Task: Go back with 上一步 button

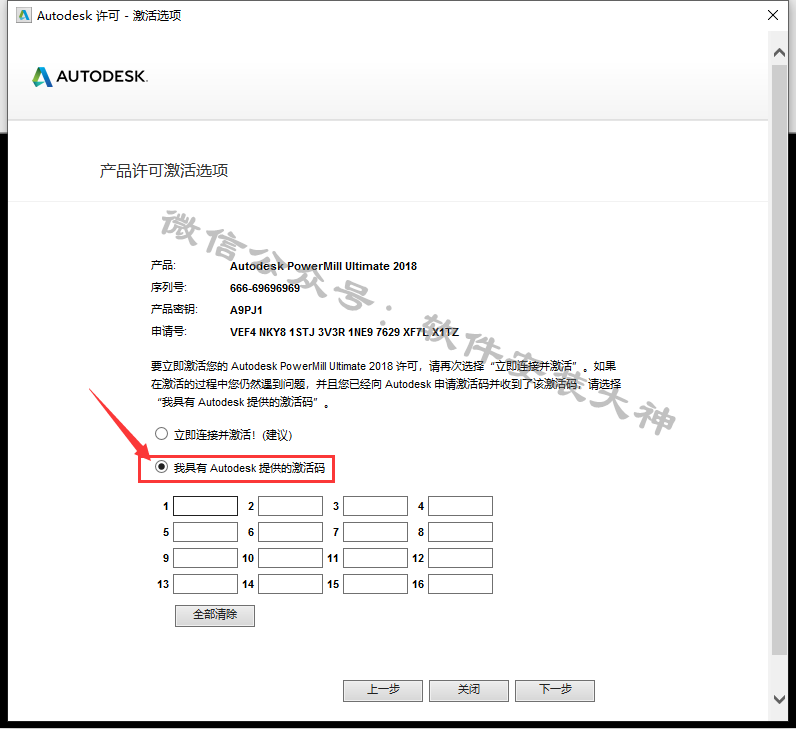Action: [383, 690]
